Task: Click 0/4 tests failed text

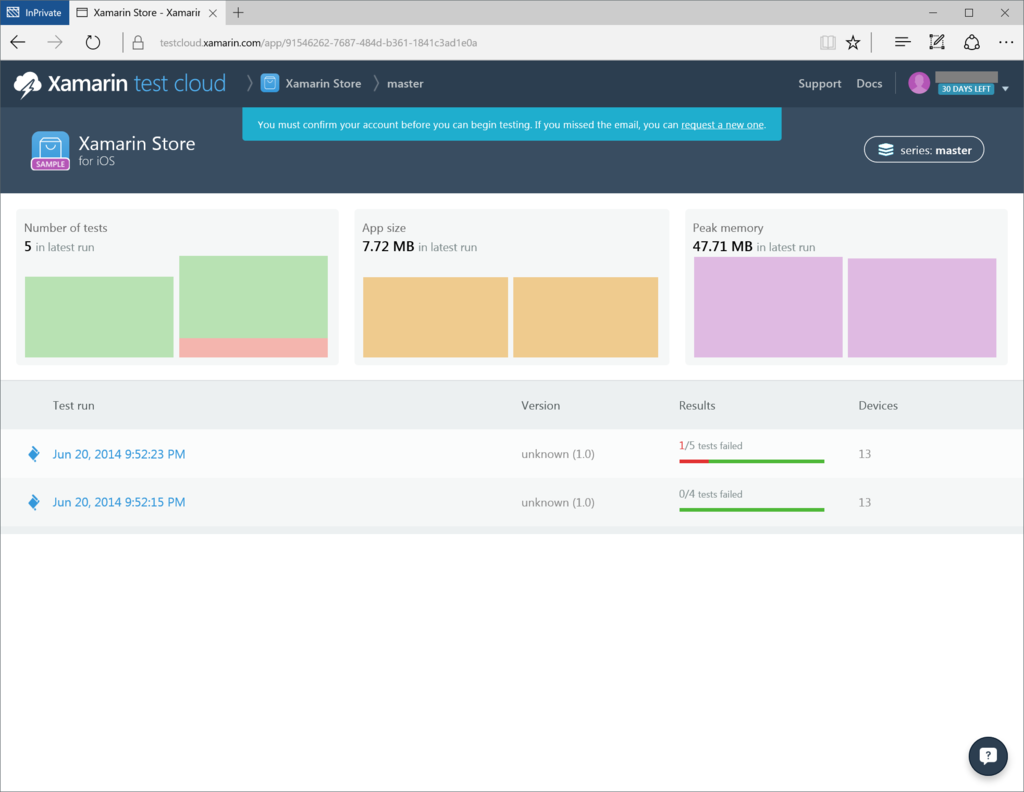Action: [711, 494]
